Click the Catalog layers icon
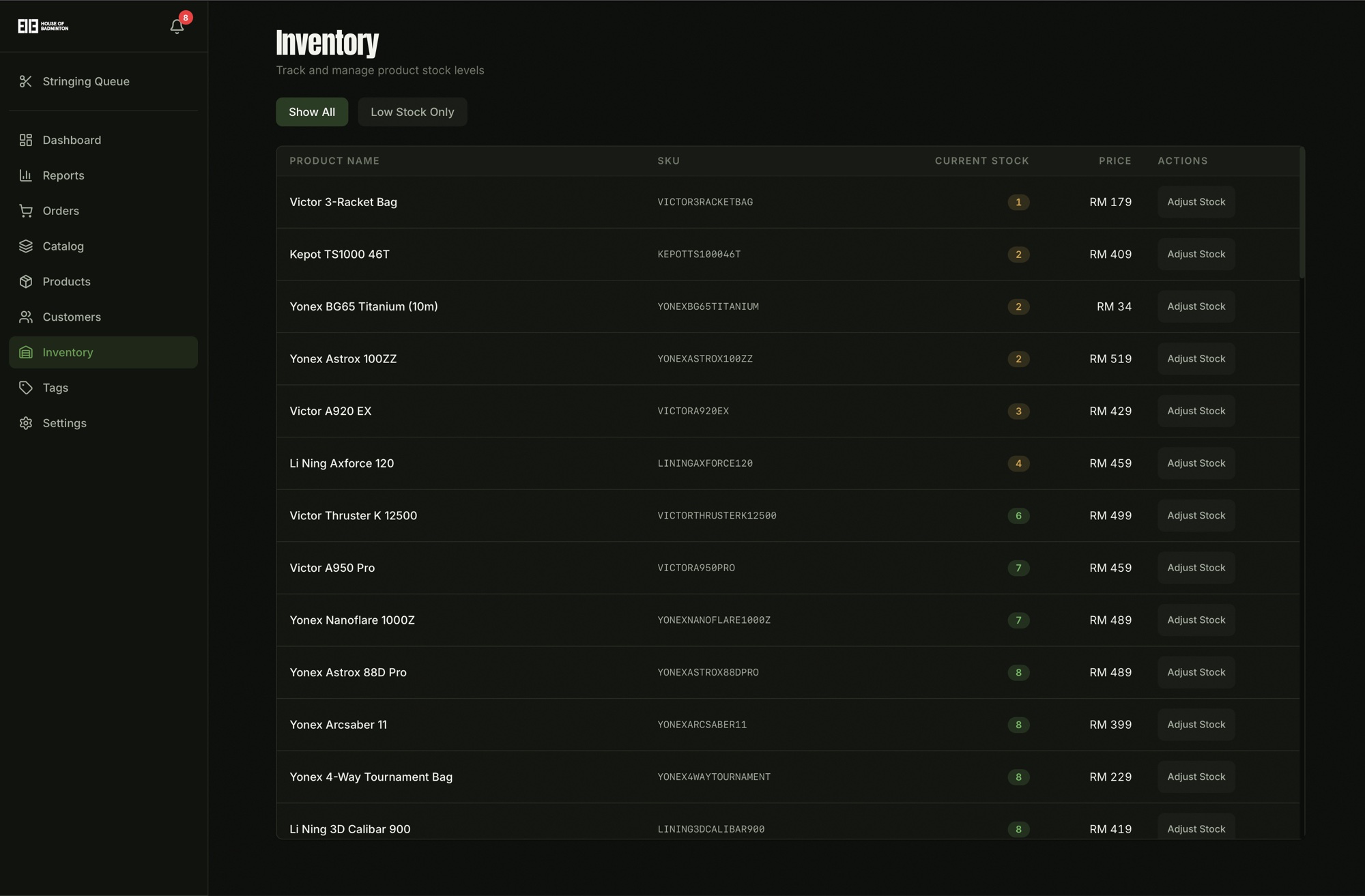 26,246
